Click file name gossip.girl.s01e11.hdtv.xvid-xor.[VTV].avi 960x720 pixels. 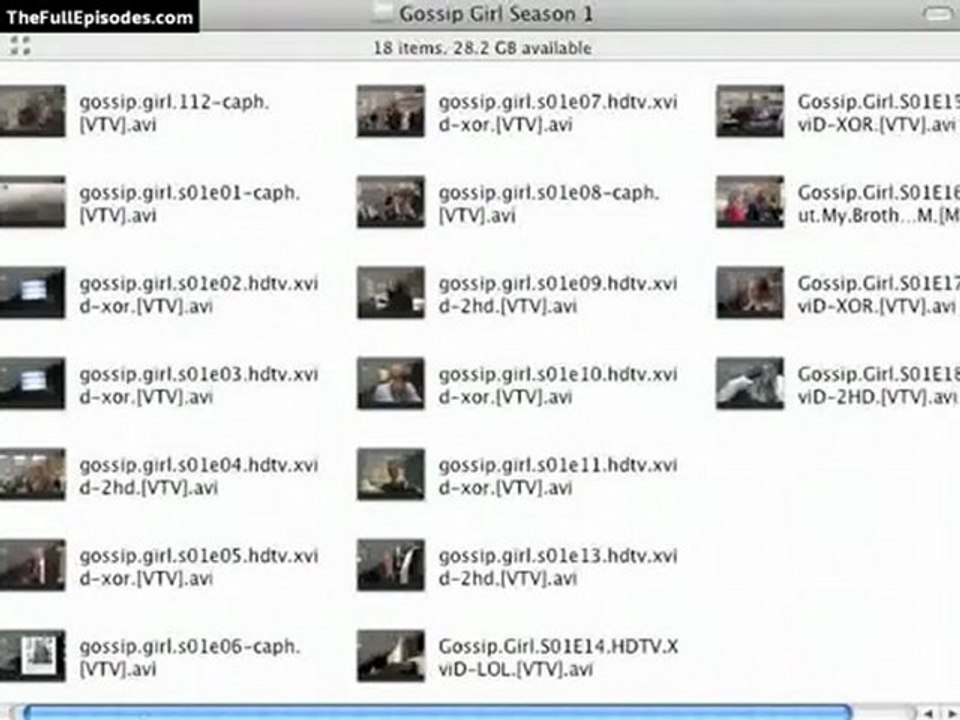[558, 476]
